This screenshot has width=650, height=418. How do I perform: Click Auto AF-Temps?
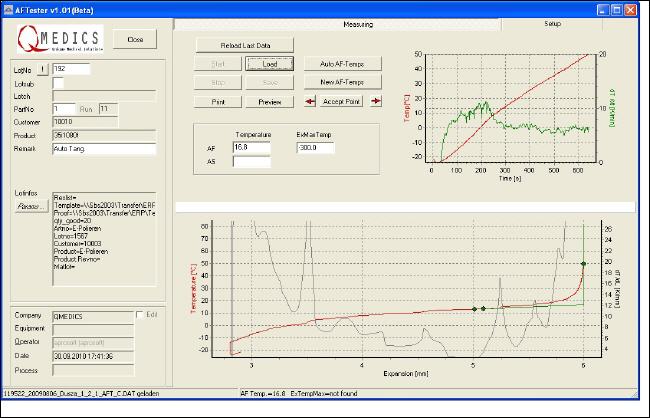pyautogui.click(x=341, y=63)
